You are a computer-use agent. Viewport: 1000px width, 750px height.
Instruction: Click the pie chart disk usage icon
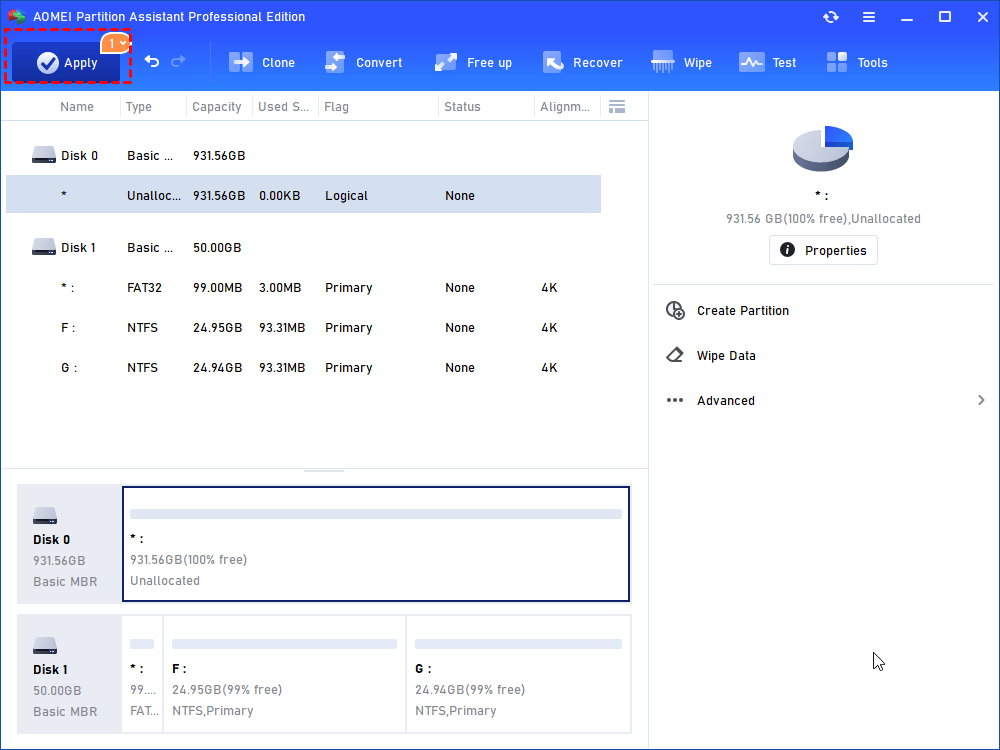(x=823, y=149)
